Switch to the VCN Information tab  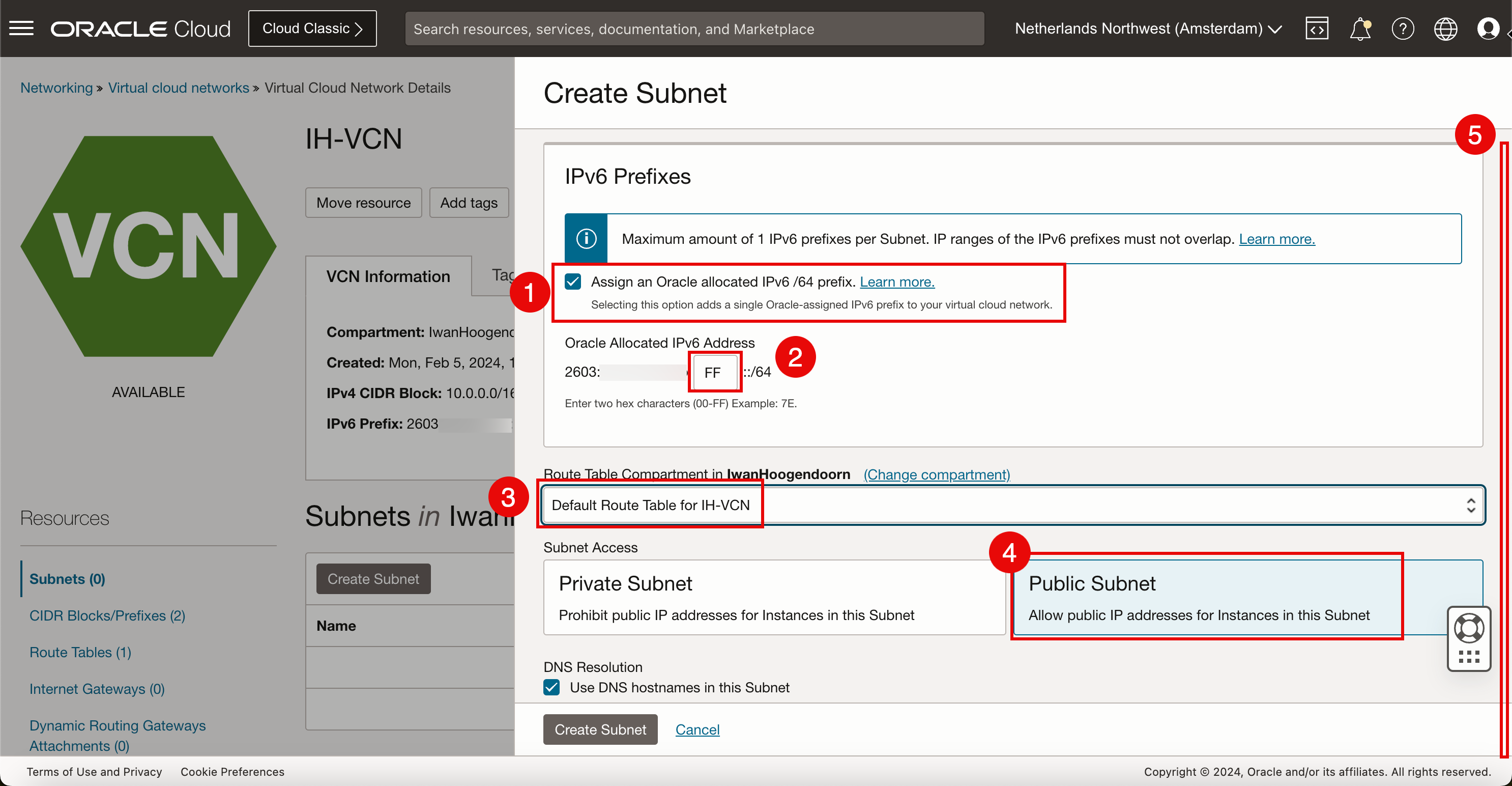tap(388, 276)
